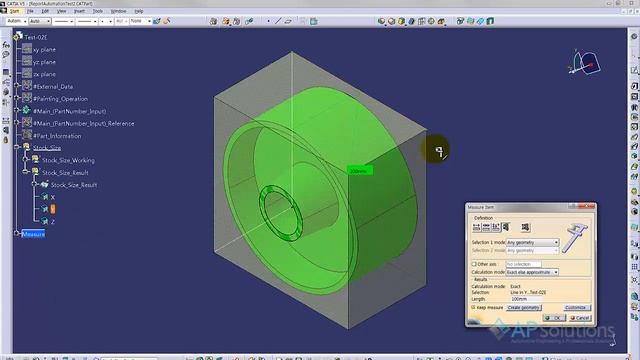
Task: Cancel the Measure Item dialog
Action: pos(580,318)
